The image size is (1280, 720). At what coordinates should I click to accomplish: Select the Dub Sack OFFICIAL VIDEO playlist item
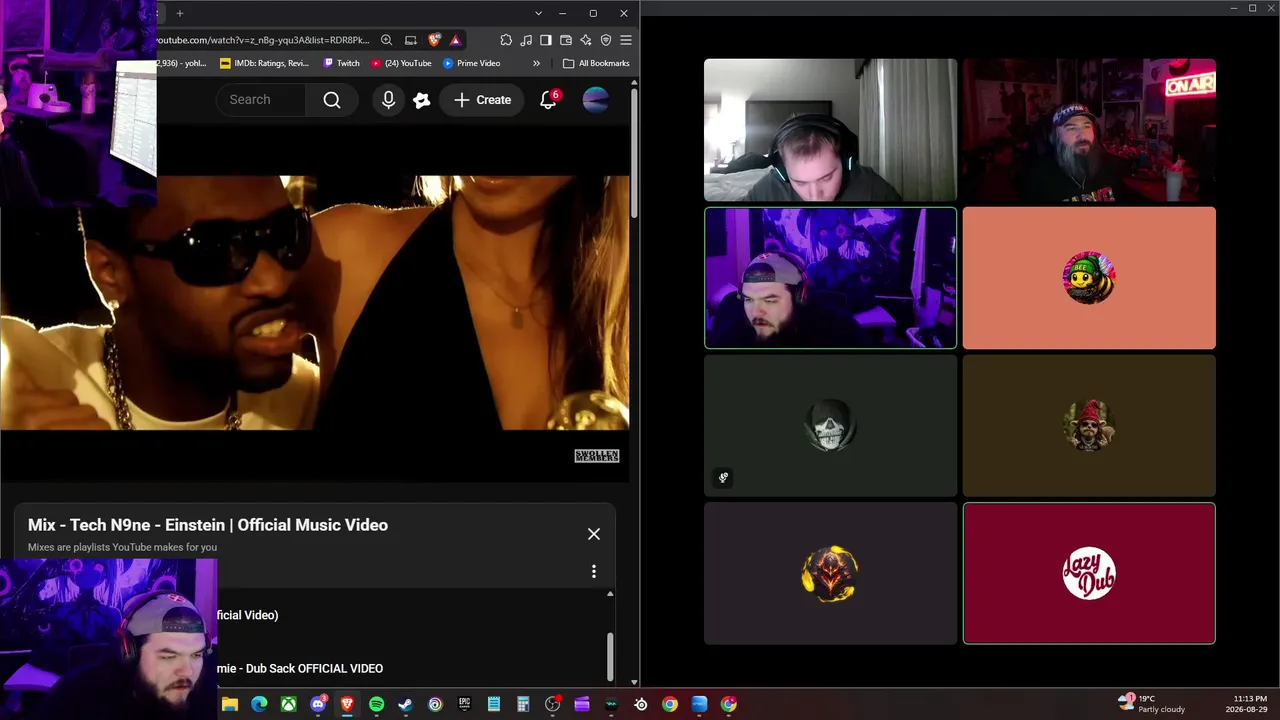point(300,668)
